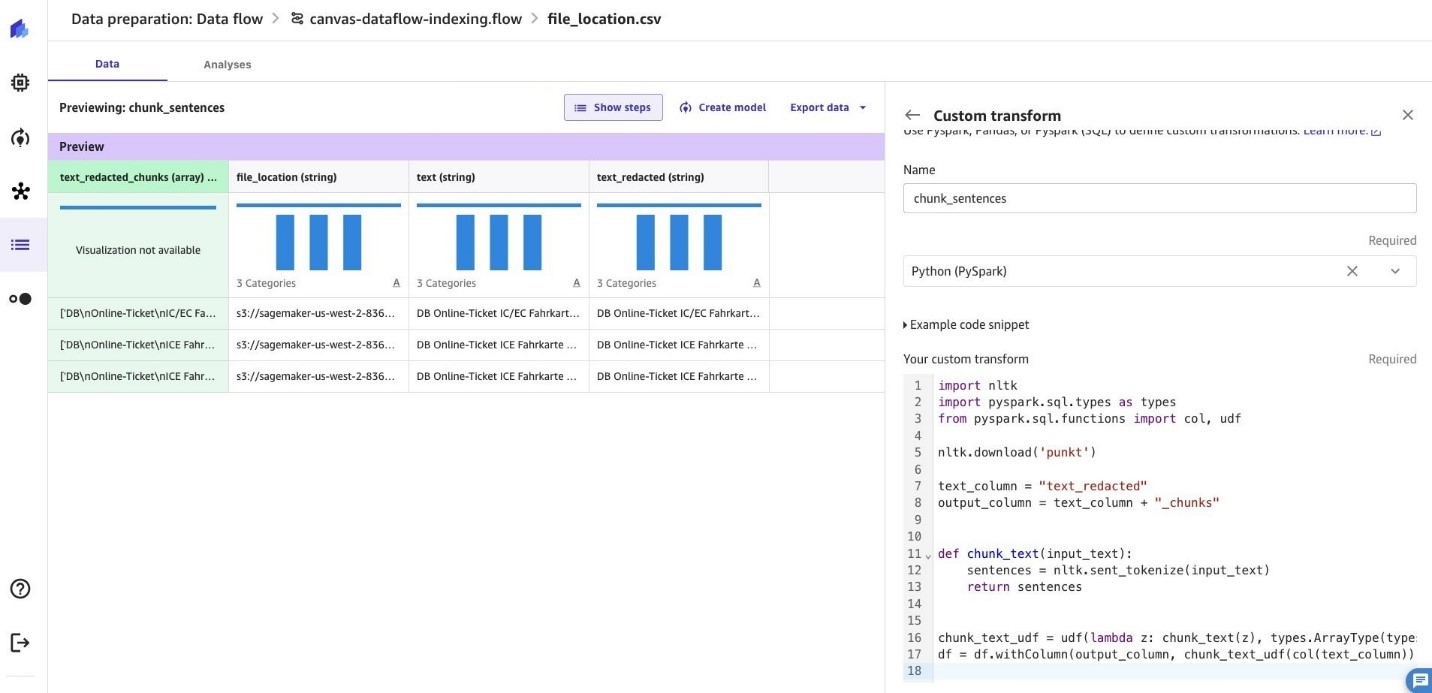This screenshot has width=1432, height=693.
Task: Click the 'DB Online-Ticket IC/EC Fahrkarte' text cell
Action: (499, 314)
